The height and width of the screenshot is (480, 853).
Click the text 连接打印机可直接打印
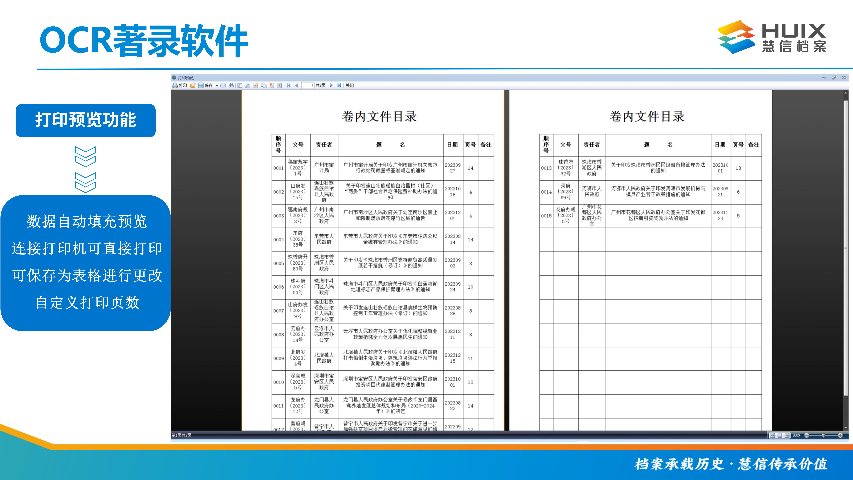87,249
